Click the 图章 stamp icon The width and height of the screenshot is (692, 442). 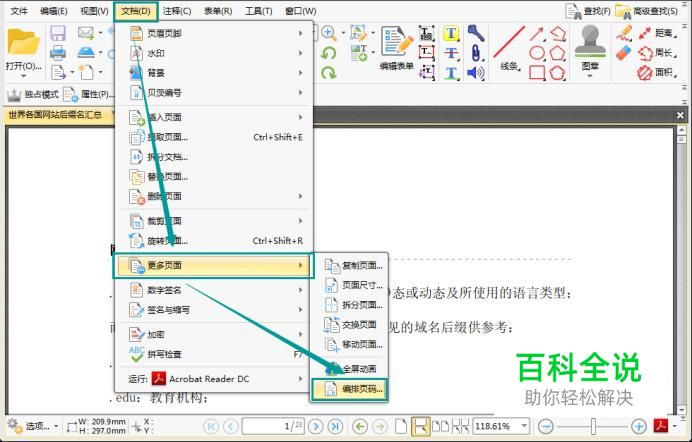coord(590,42)
